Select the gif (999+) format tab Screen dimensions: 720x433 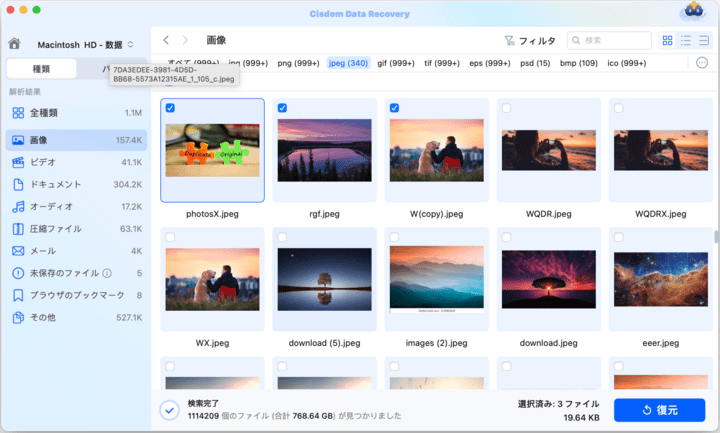(396, 63)
